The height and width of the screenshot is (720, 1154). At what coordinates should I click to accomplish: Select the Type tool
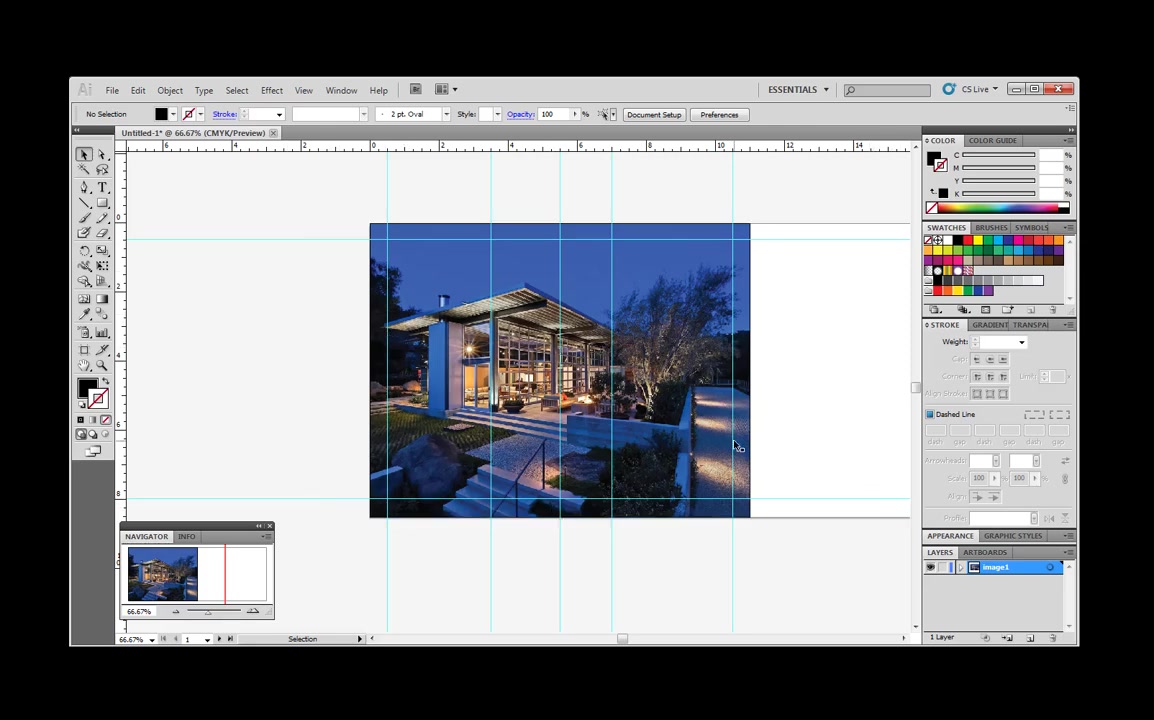(102, 187)
